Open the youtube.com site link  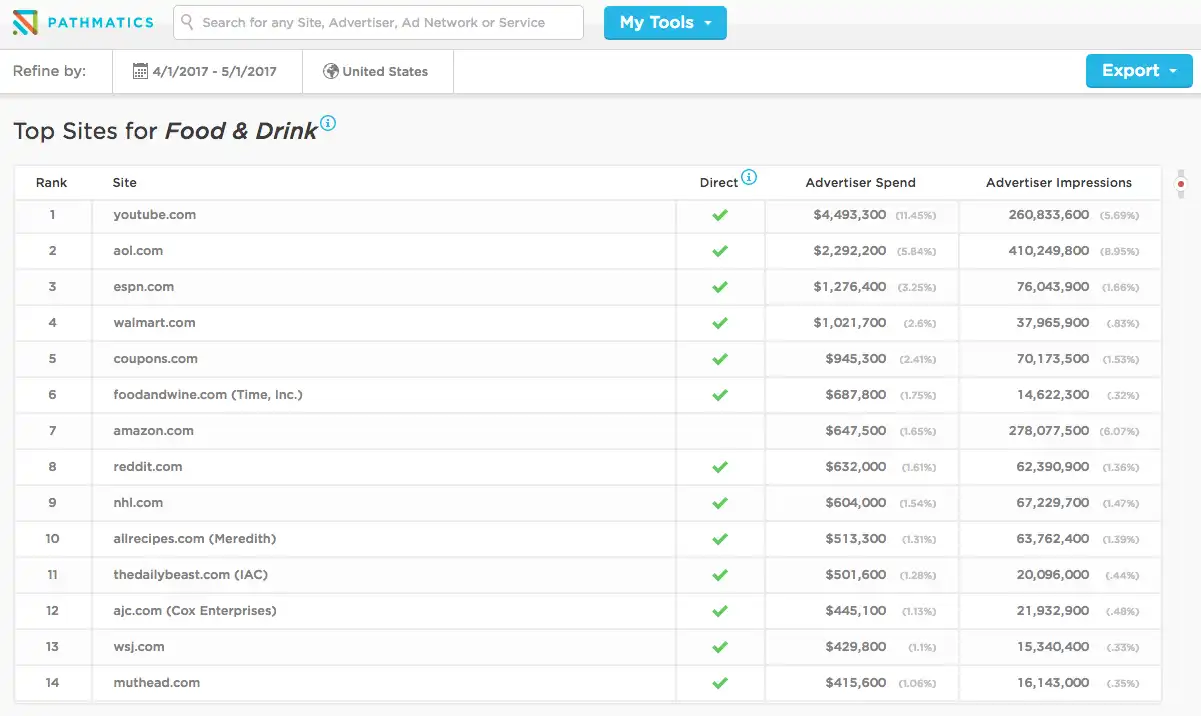pos(155,215)
